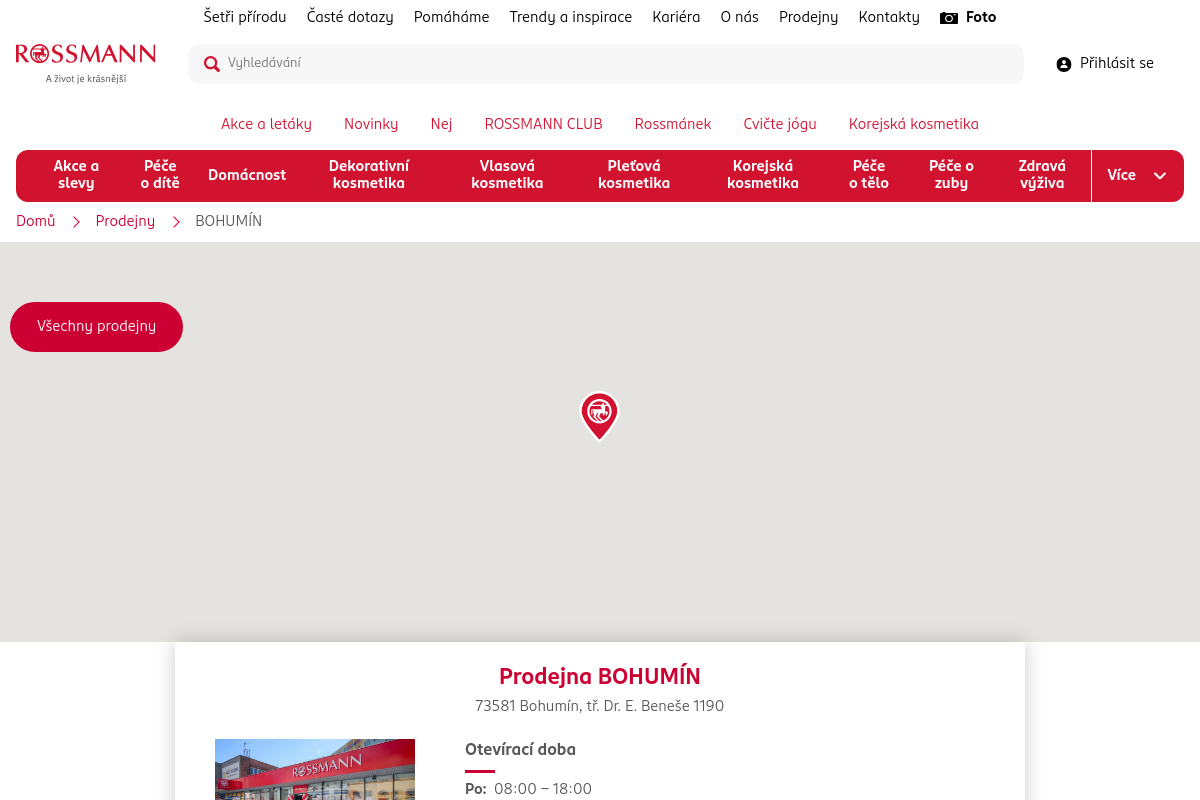Click Všechny prodejny button
Image resolution: width=1200 pixels, height=800 pixels.
tap(96, 326)
